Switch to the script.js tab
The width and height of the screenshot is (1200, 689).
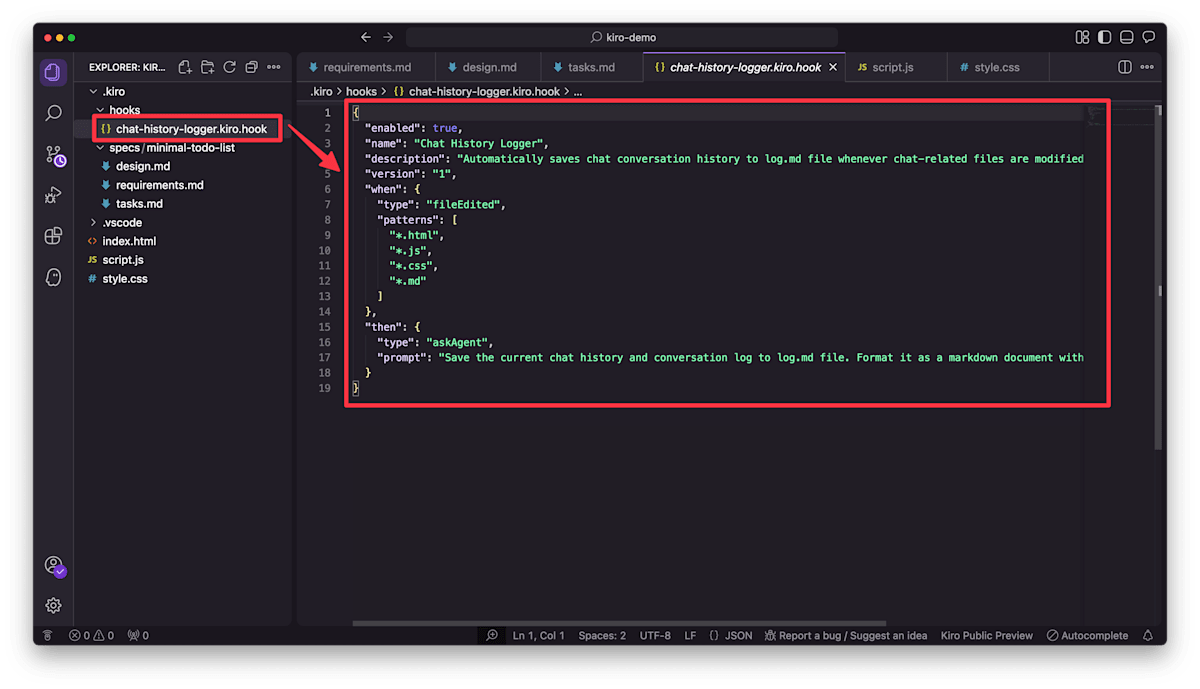coord(893,67)
